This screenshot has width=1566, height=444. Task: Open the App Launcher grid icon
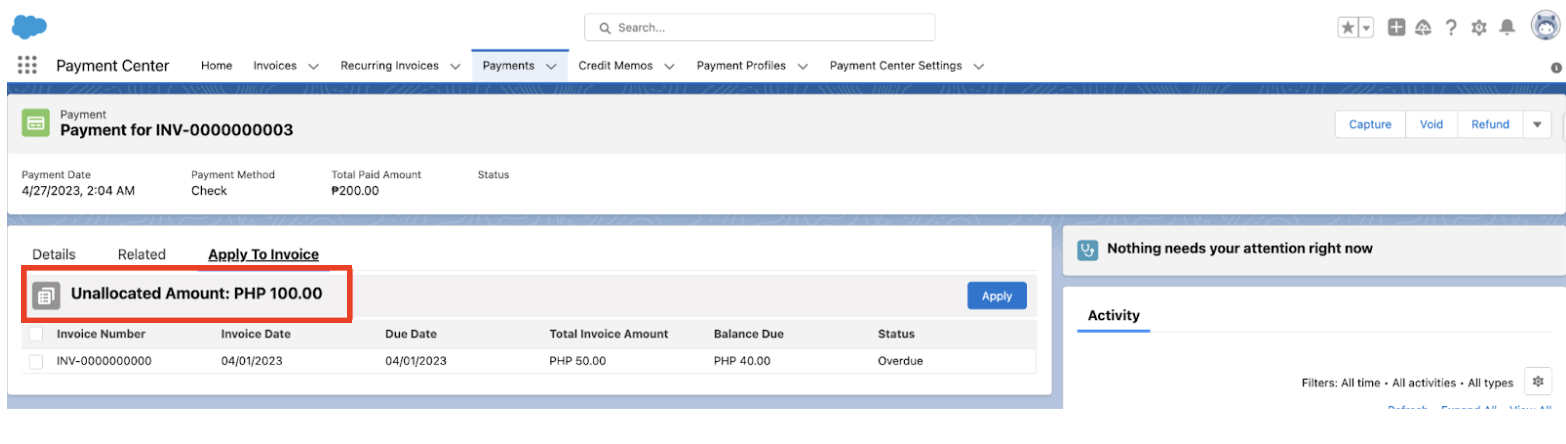(x=27, y=66)
